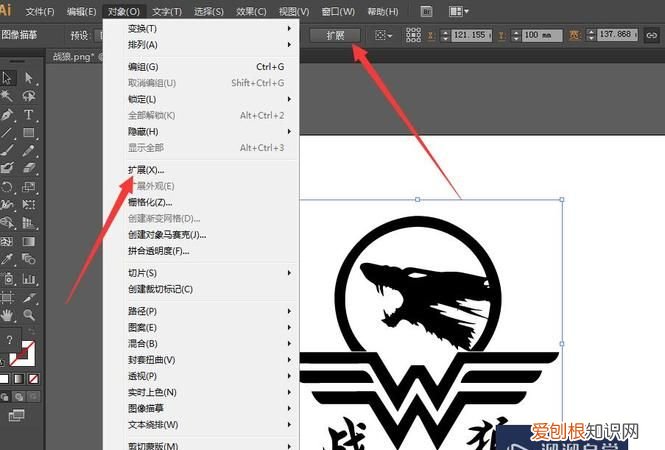Toggle the constrain width and height link
Screen dimensions: 665x450
tap(651, 35)
